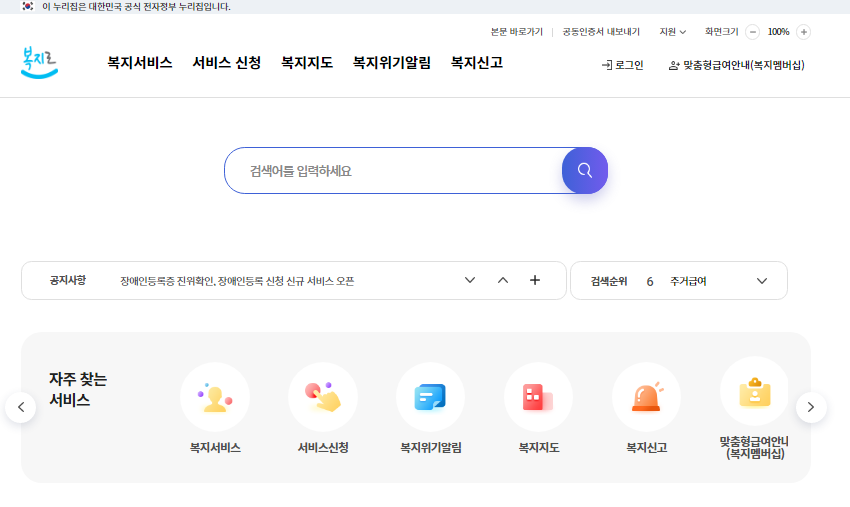Open 복지서비스 people icon
The image size is (850, 507).
pyautogui.click(x=215, y=397)
